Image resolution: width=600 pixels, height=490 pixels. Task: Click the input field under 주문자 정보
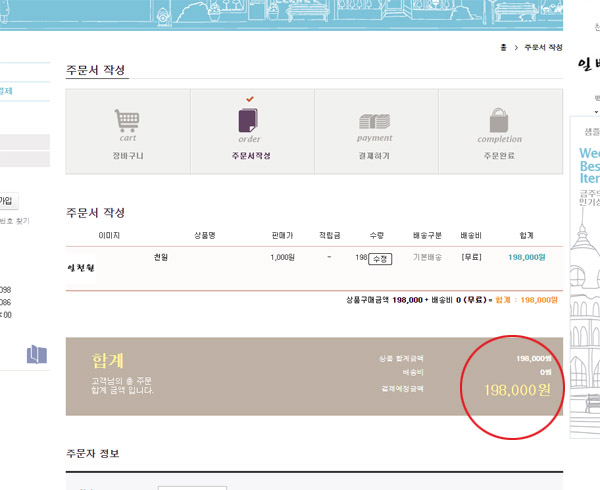pyautogui.click(x=192, y=487)
